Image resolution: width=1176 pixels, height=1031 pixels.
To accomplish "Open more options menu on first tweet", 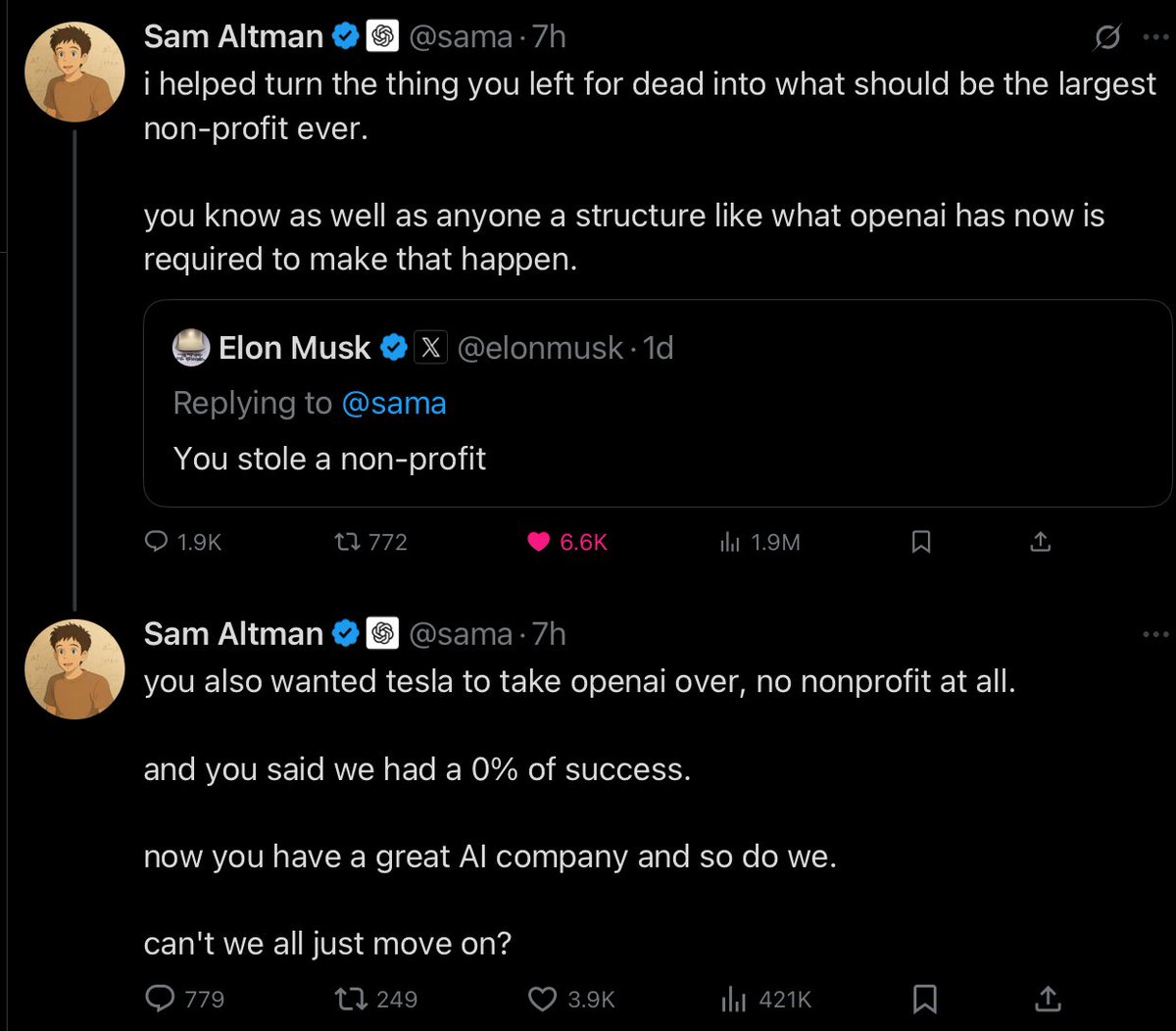I will coord(1156,38).
